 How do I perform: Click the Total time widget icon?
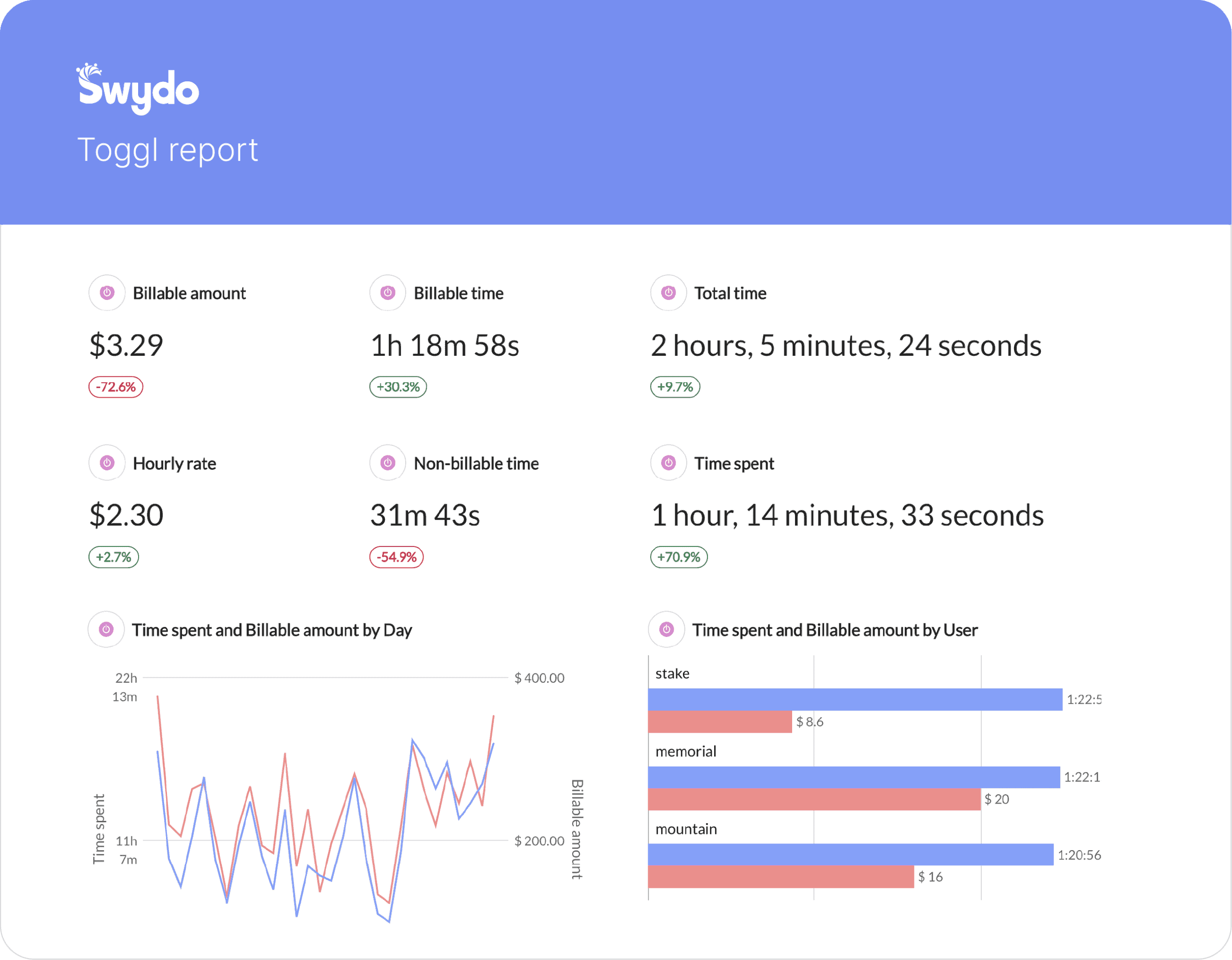668,293
